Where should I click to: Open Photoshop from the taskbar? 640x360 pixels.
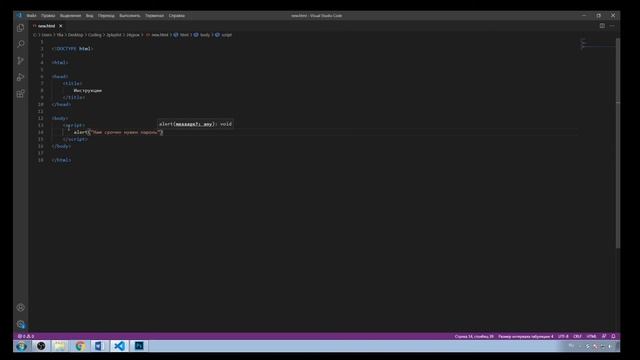pyautogui.click(x=139, y=346)
